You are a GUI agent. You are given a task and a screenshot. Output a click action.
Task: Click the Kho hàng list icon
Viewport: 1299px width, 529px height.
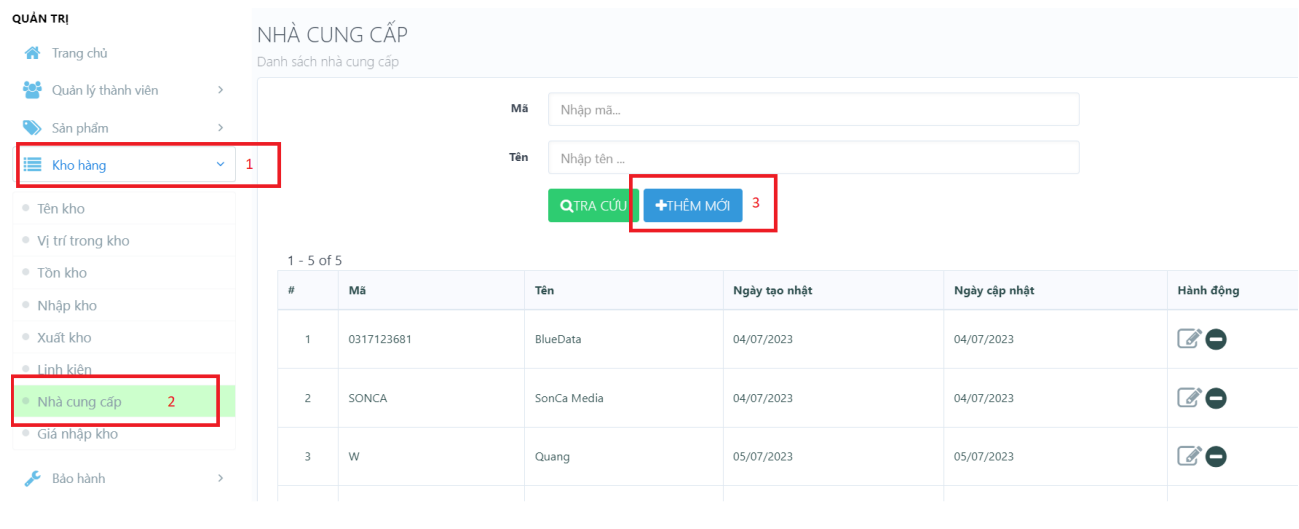pos(32,165)
